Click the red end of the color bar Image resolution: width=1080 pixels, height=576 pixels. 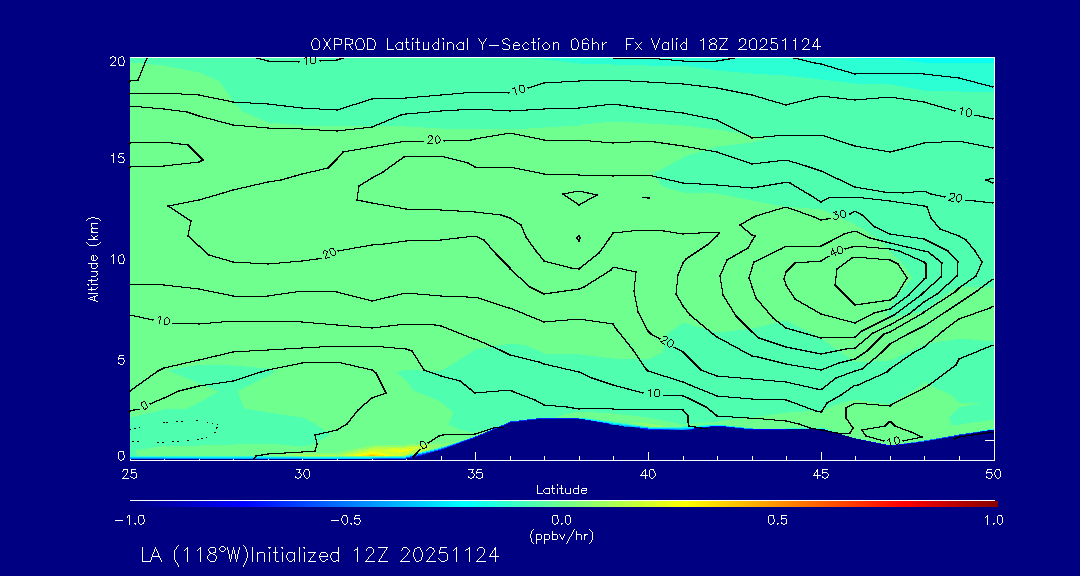tap(985, 503)
